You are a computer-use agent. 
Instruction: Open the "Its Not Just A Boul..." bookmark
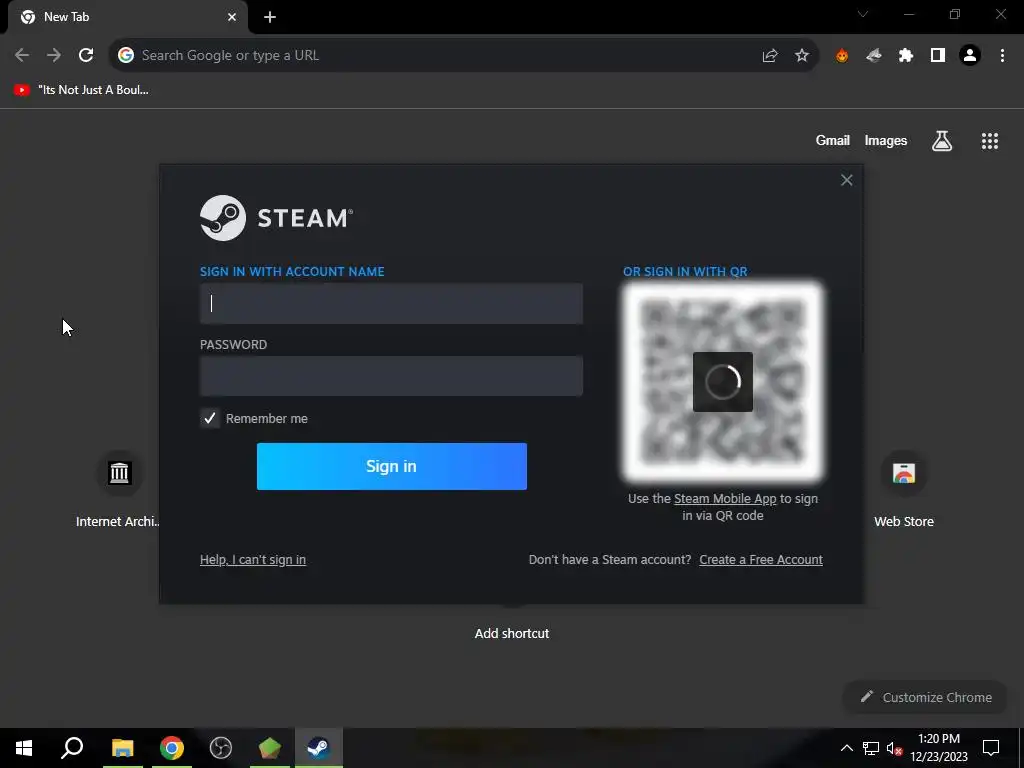[82, 90]
